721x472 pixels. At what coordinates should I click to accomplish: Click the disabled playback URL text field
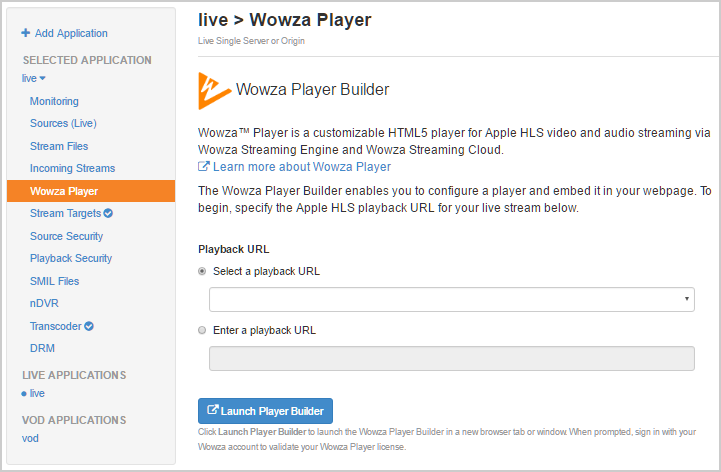451,358
